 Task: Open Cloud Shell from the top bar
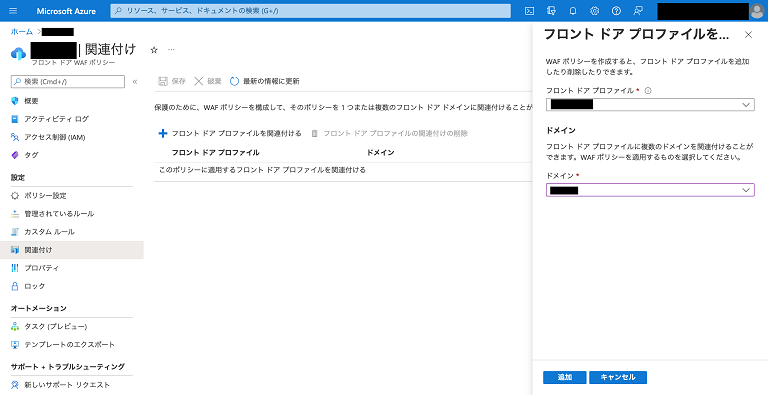point(530,10)
